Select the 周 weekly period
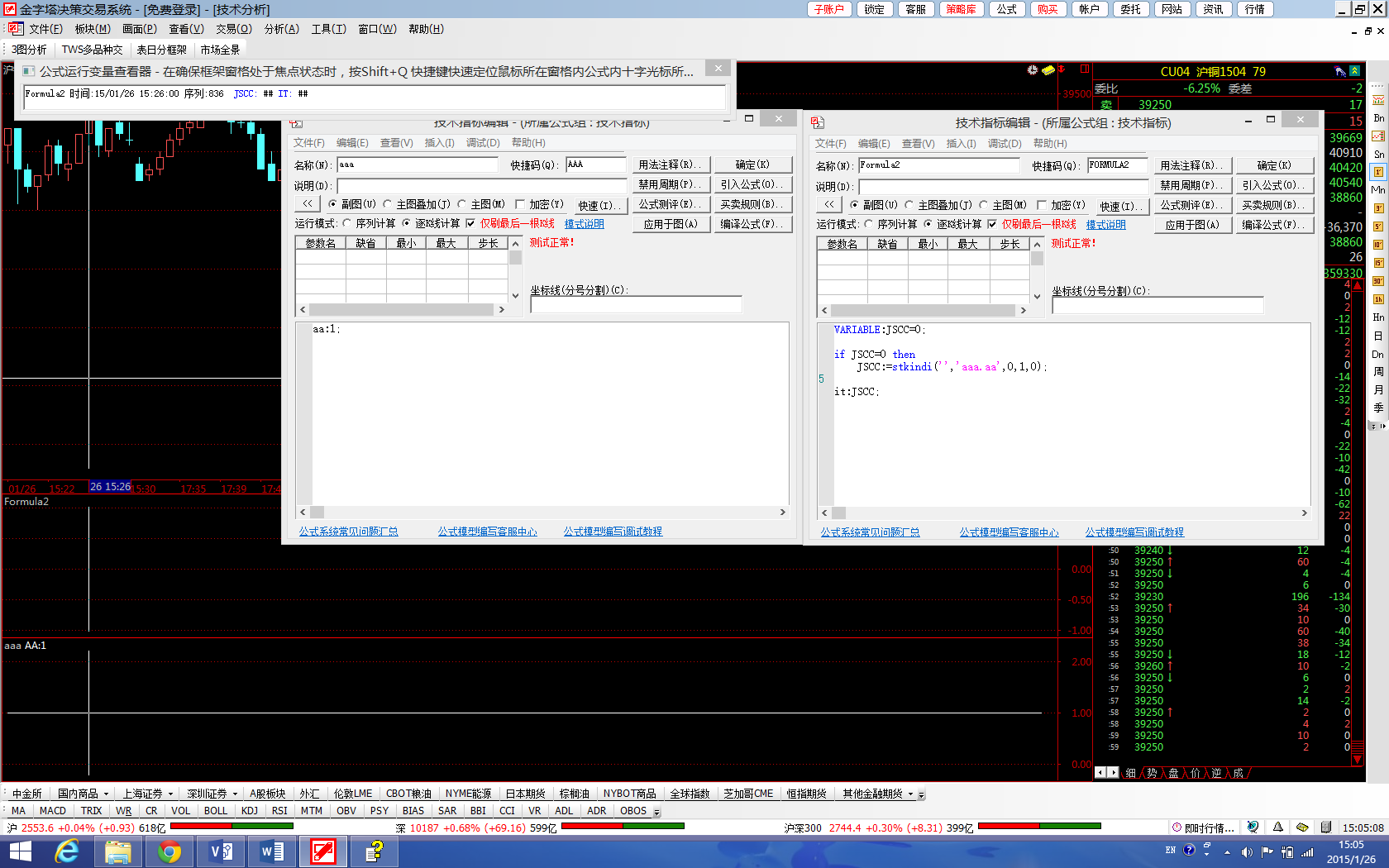 point(1378,372)
